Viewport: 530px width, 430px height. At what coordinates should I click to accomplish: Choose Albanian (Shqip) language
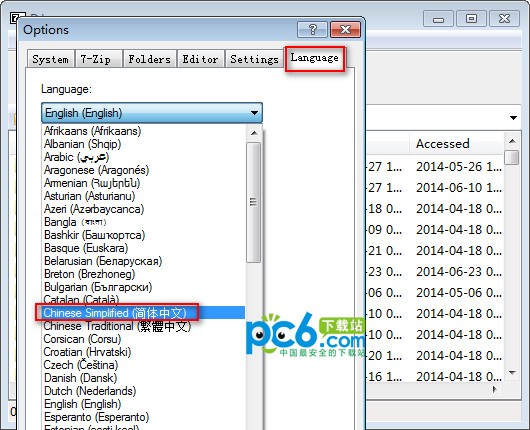click(x=144, y=144)
